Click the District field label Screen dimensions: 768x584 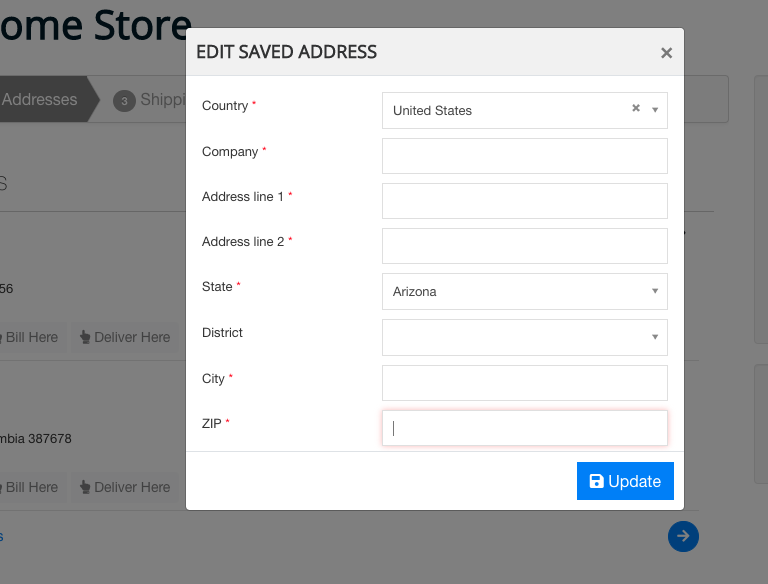click(222, 333)
